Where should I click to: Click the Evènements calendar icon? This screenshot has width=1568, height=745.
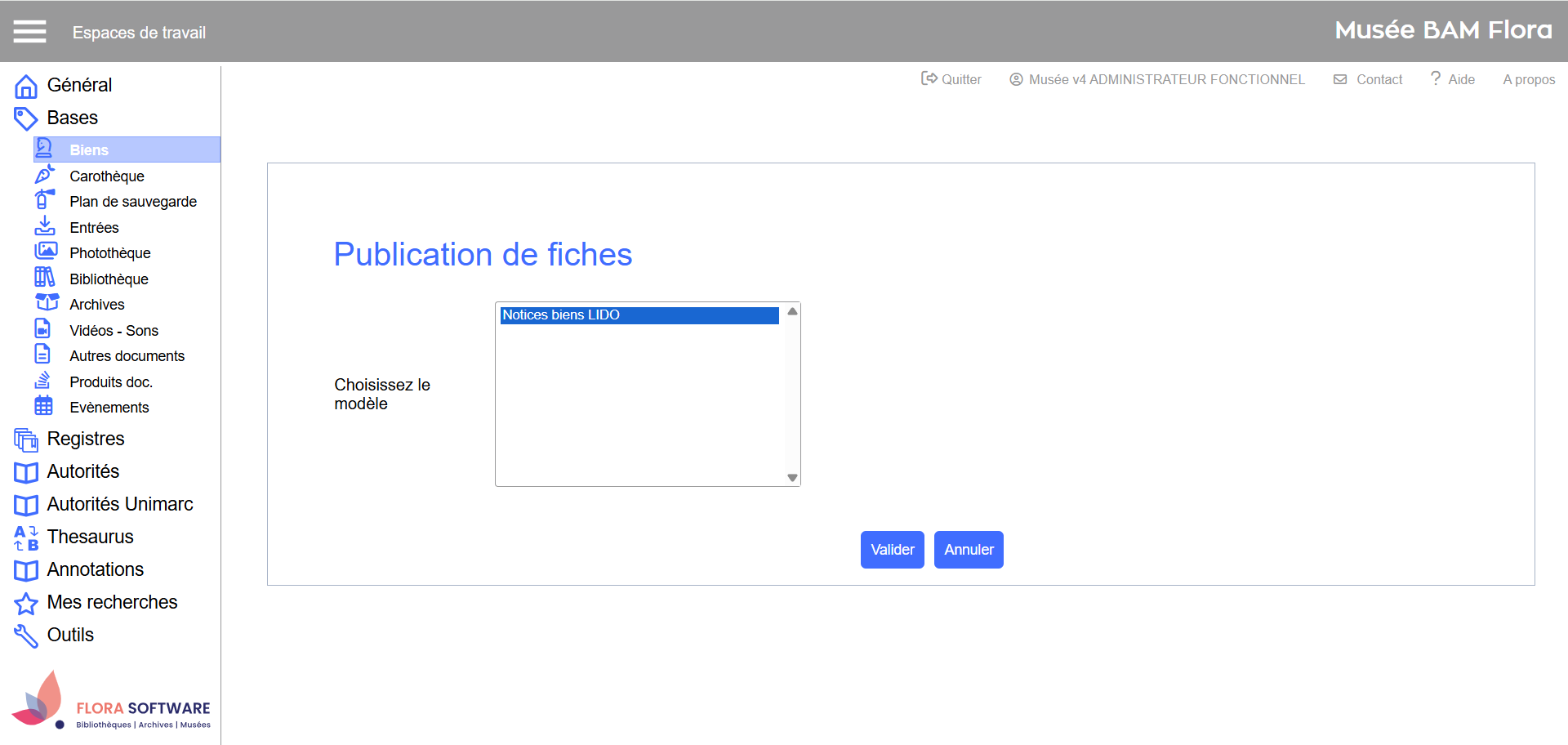(x=44, y=406)
